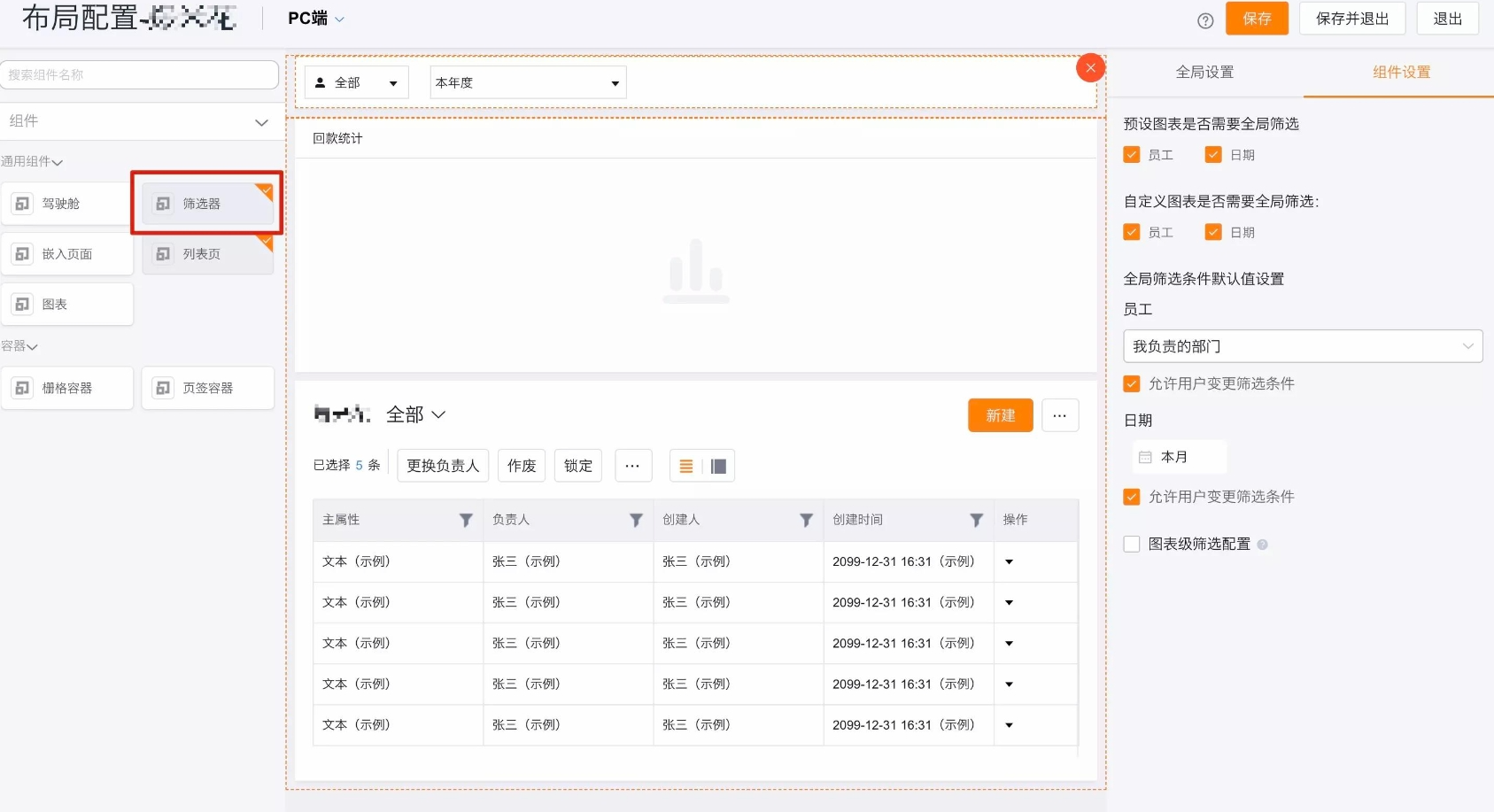Select the 列表页 component

207,254
